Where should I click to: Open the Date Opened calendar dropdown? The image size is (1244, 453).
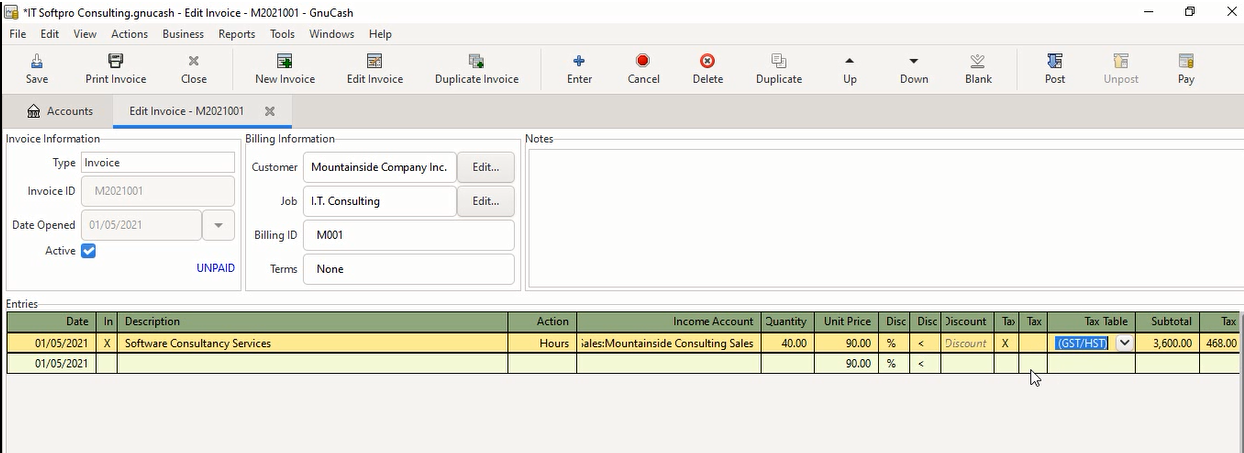(x=218, y=225)
